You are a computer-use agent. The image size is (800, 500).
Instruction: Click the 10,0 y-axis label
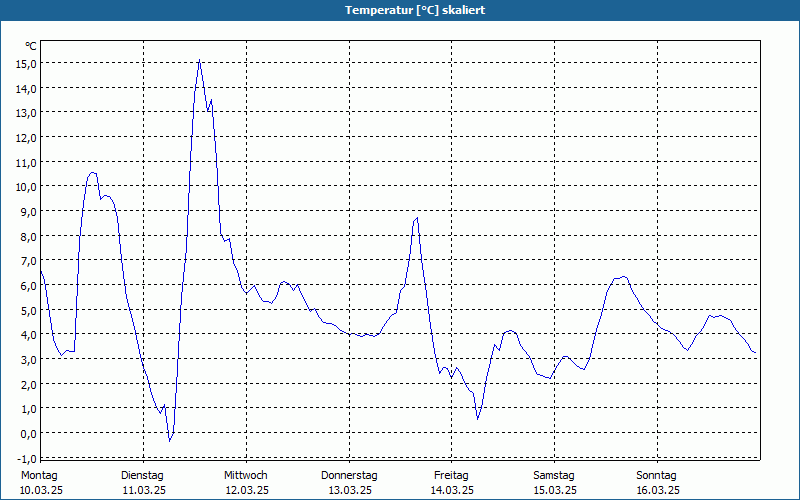coord(26,187)
